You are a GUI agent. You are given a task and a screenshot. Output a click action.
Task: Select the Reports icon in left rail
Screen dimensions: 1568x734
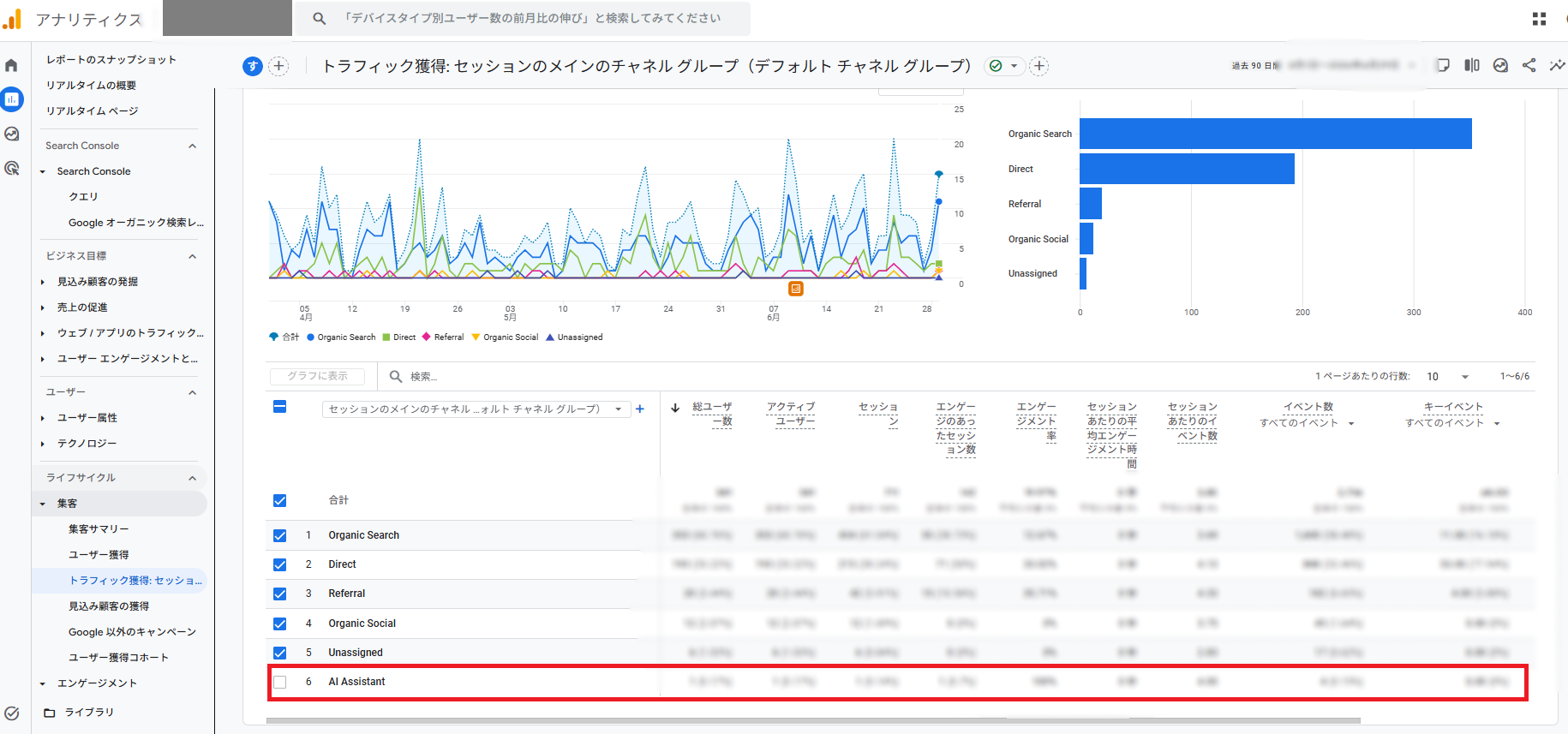pyautogui.click(x=12, y=99)
